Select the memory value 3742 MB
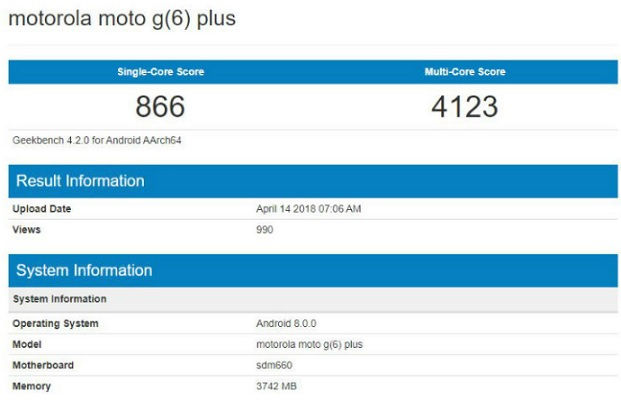 [276, 386]
